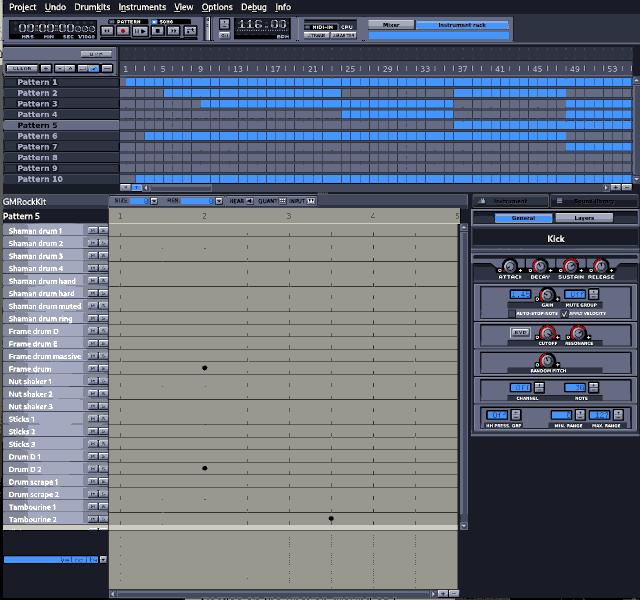
Task: Mute the Sticks 1 instrument
Action: pyautogui.click(x=93, y=419)
